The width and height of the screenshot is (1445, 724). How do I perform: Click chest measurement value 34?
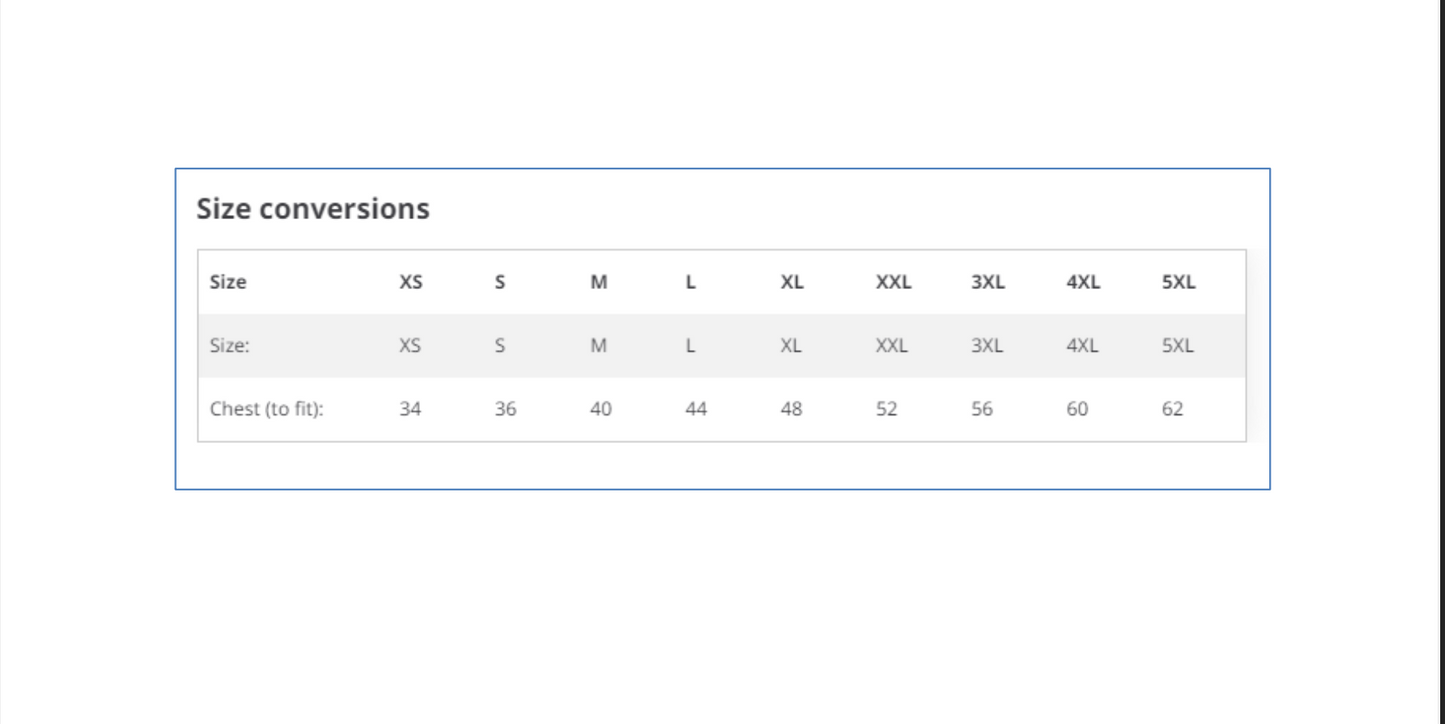tap(410, 409)
